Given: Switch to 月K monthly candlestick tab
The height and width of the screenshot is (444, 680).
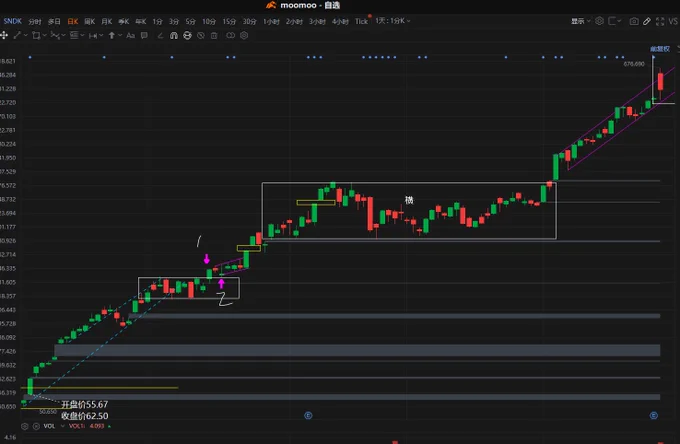Looking at the screenshot, I should [107, 22].
